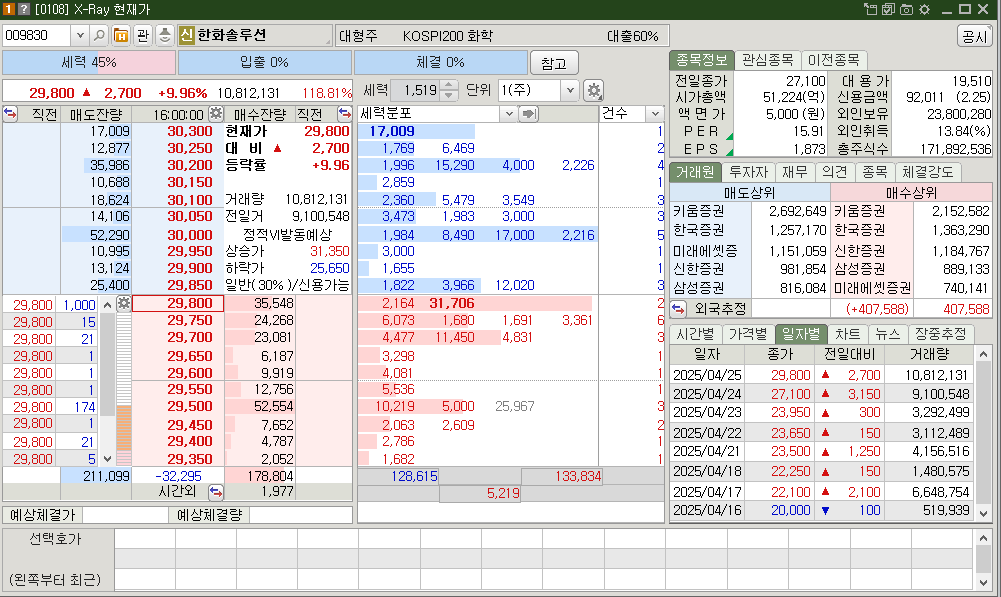Click the question mark help icon
The width and height of the screenshot is (1001, 597).
pos(24,9)
